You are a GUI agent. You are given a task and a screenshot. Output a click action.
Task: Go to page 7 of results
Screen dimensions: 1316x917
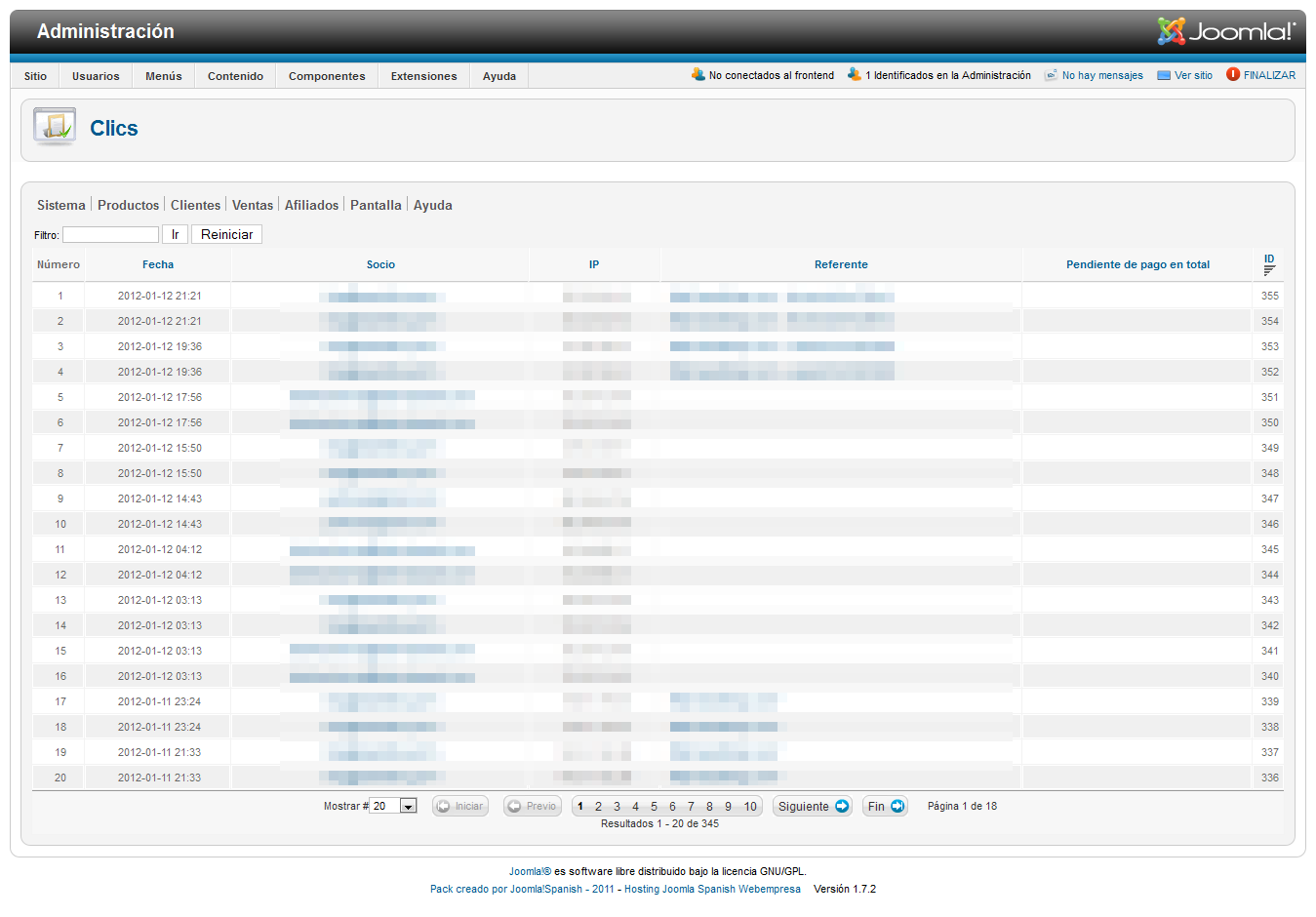tap(691, 807)
